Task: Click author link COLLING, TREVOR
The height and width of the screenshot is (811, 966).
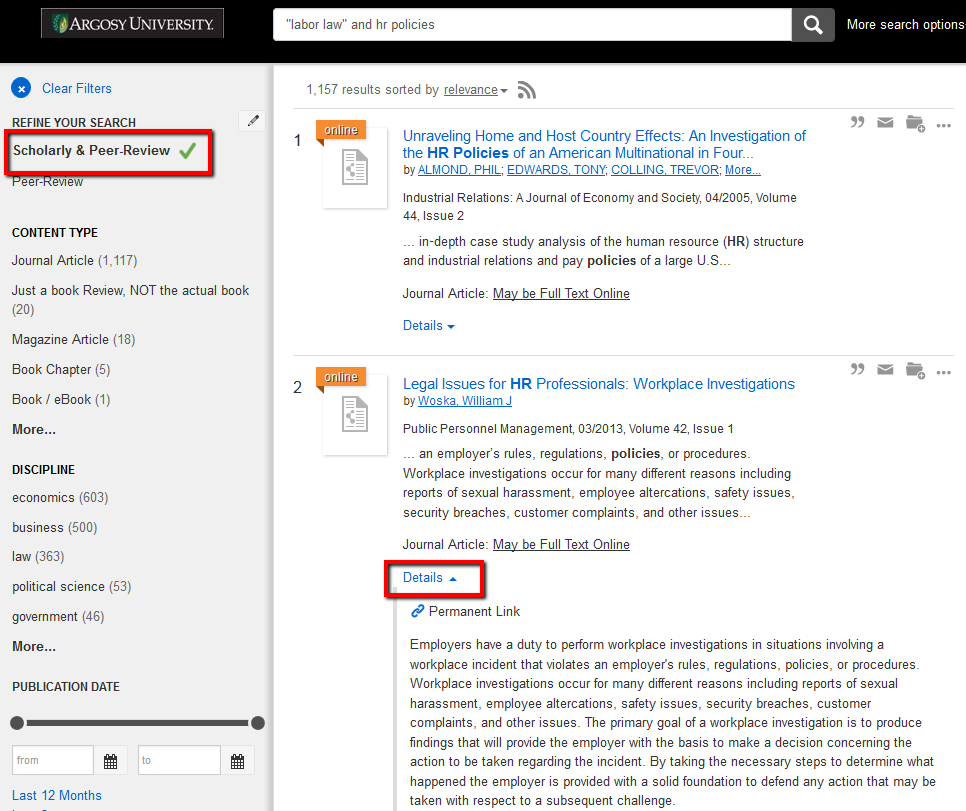Action: 665,170
